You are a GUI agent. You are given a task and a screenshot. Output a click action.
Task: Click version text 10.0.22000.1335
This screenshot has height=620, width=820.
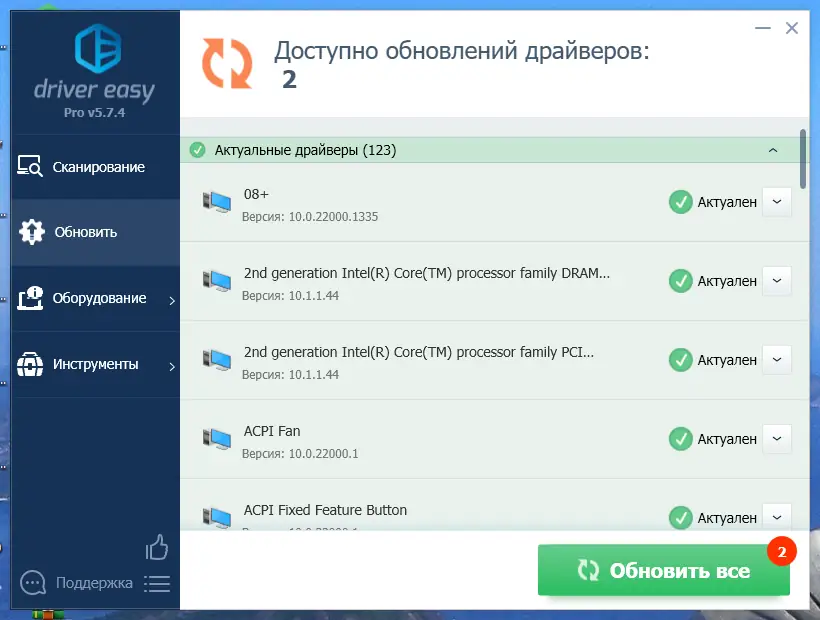[333, 216]
